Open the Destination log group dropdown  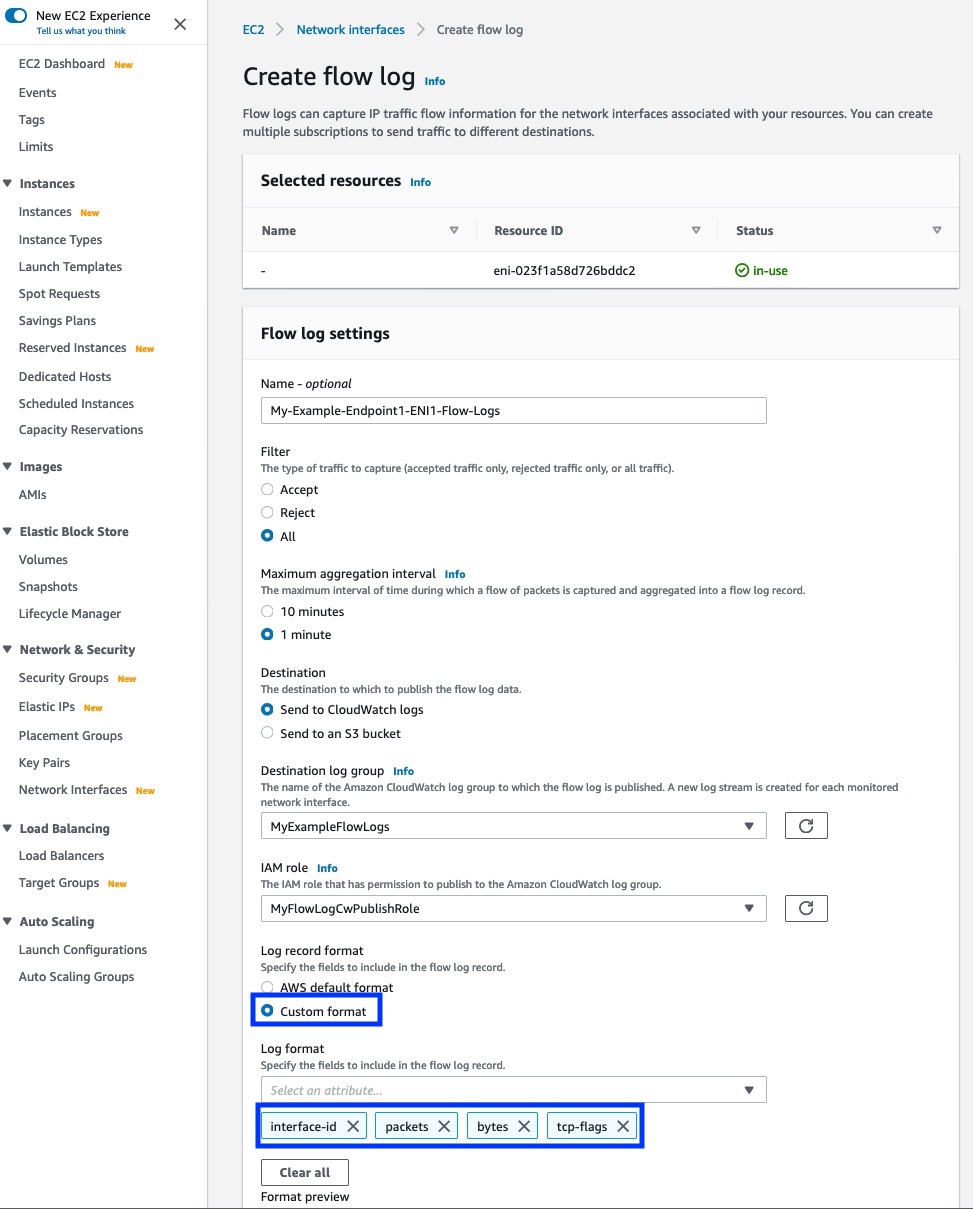513,826
